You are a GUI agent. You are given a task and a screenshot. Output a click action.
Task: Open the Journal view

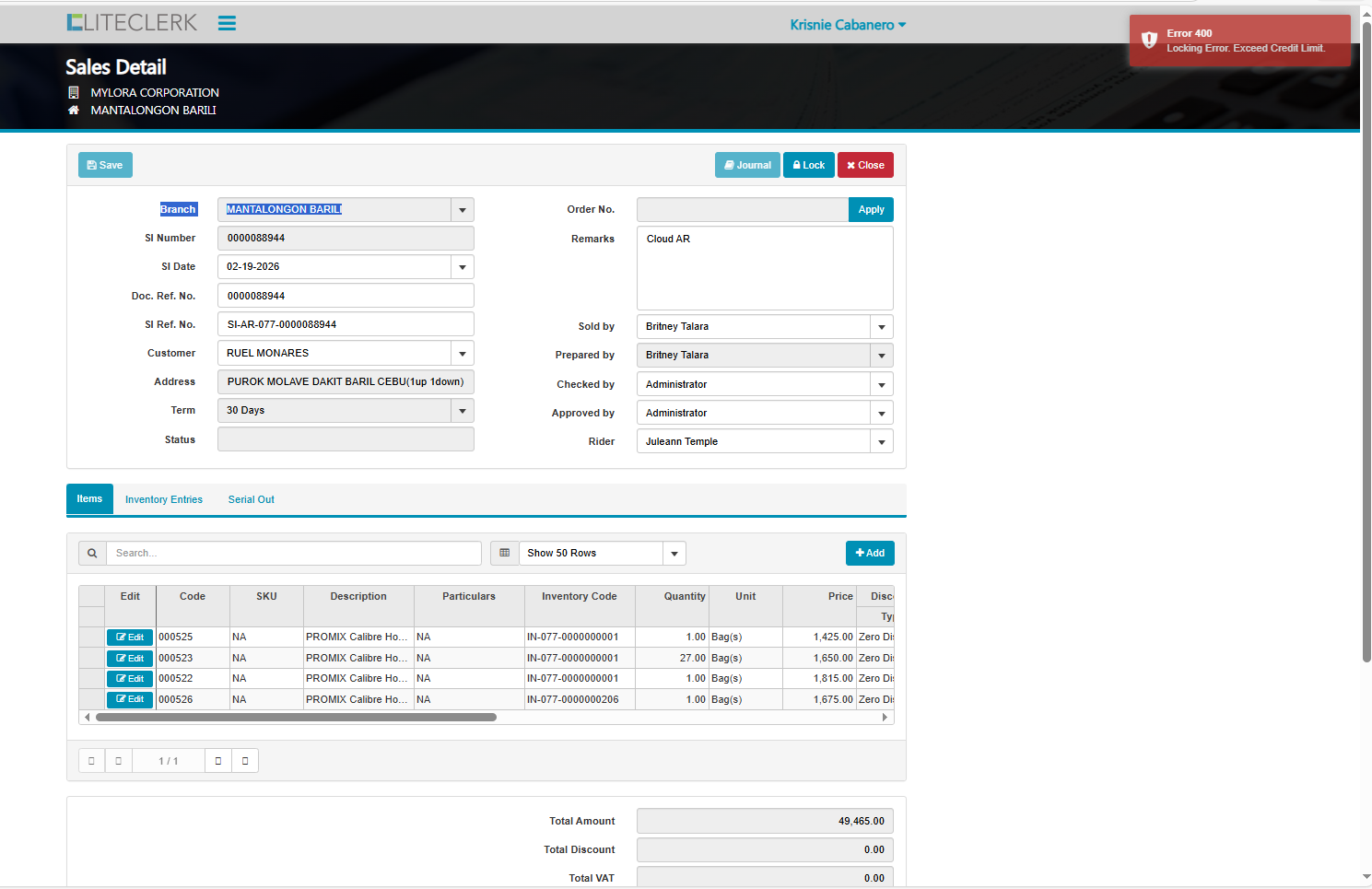pos(747,166)
